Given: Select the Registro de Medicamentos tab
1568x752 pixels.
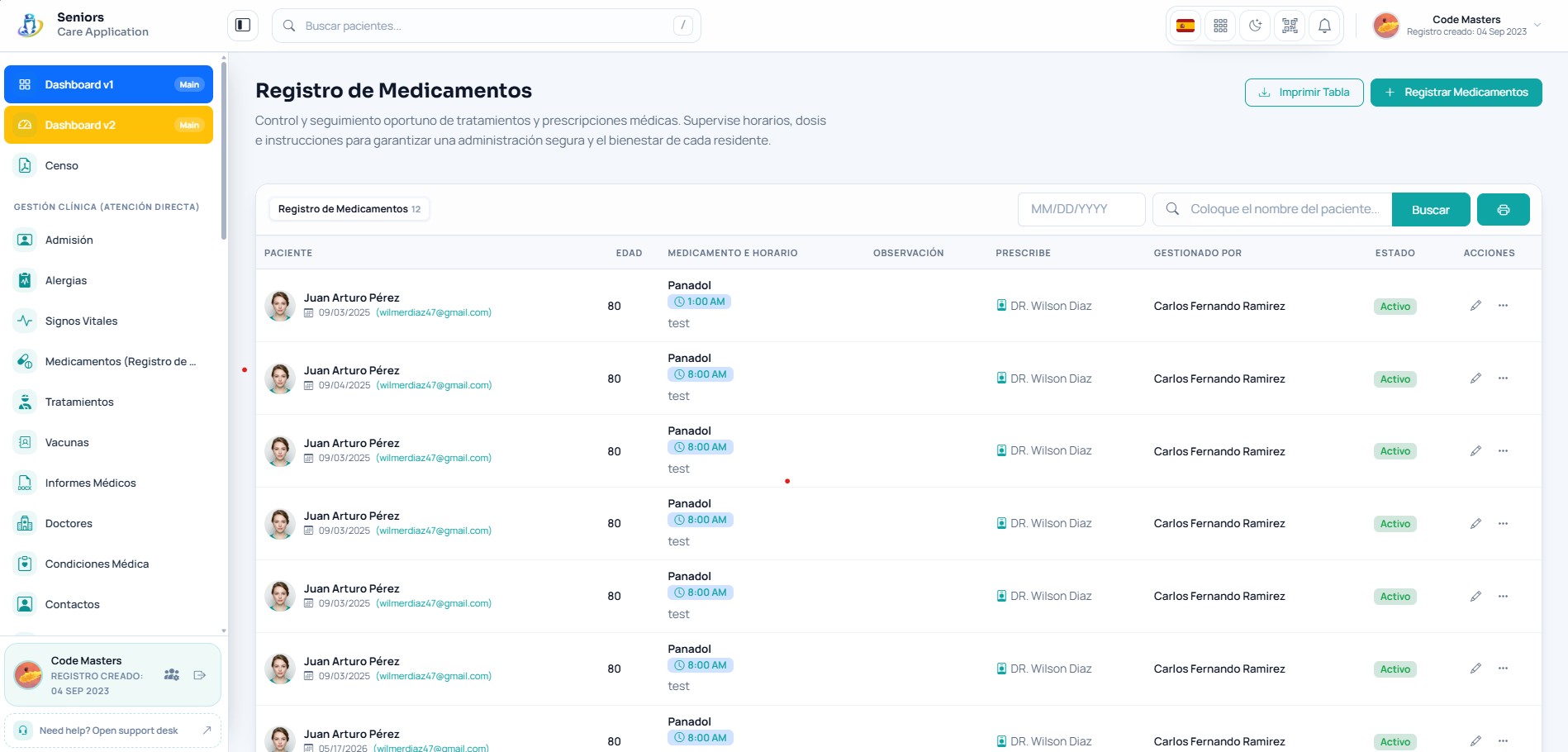Looking at the screenshot, I should click(349, 209).
